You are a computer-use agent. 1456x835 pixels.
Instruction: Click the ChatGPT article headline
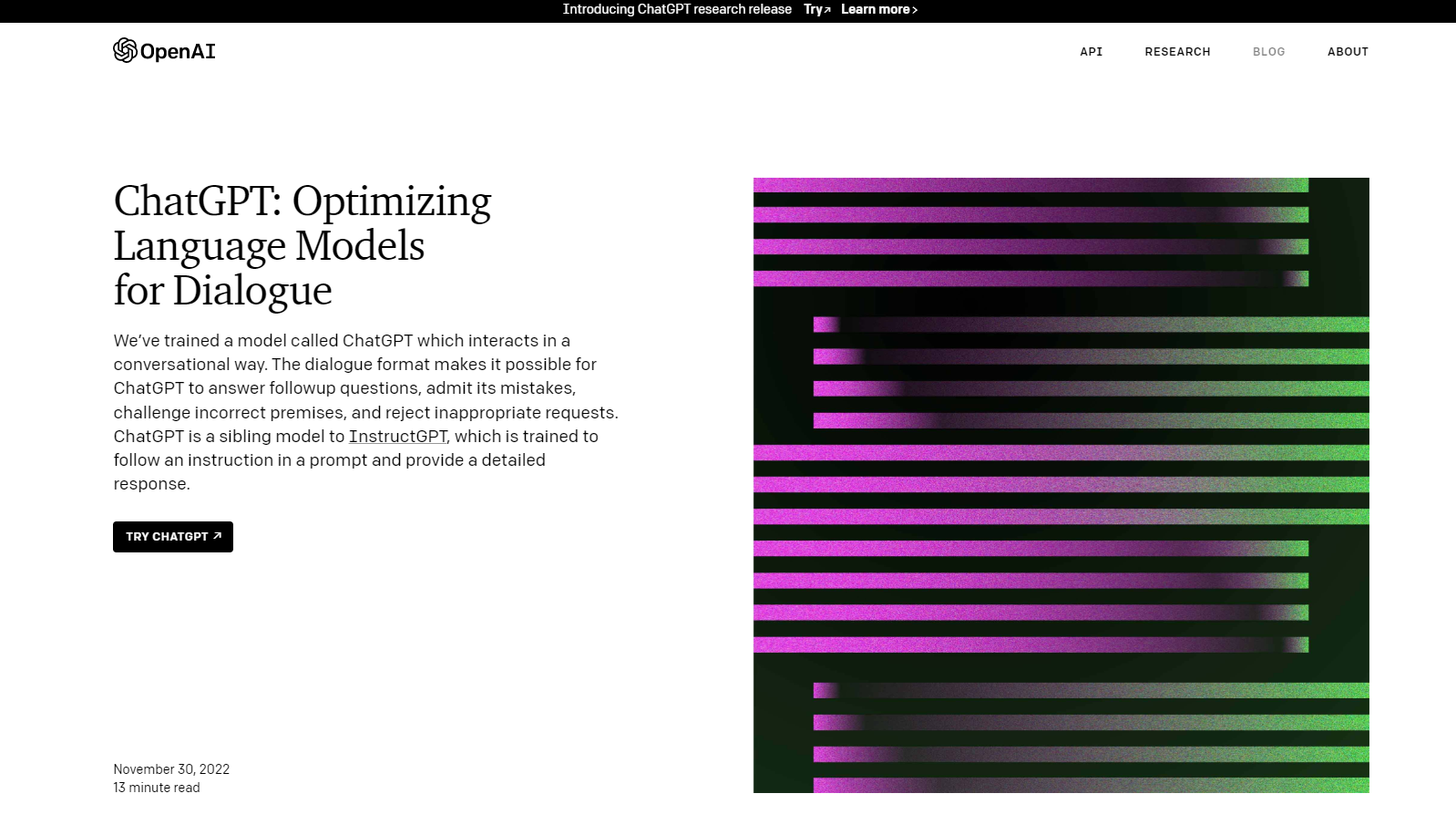tap(302, 245)
